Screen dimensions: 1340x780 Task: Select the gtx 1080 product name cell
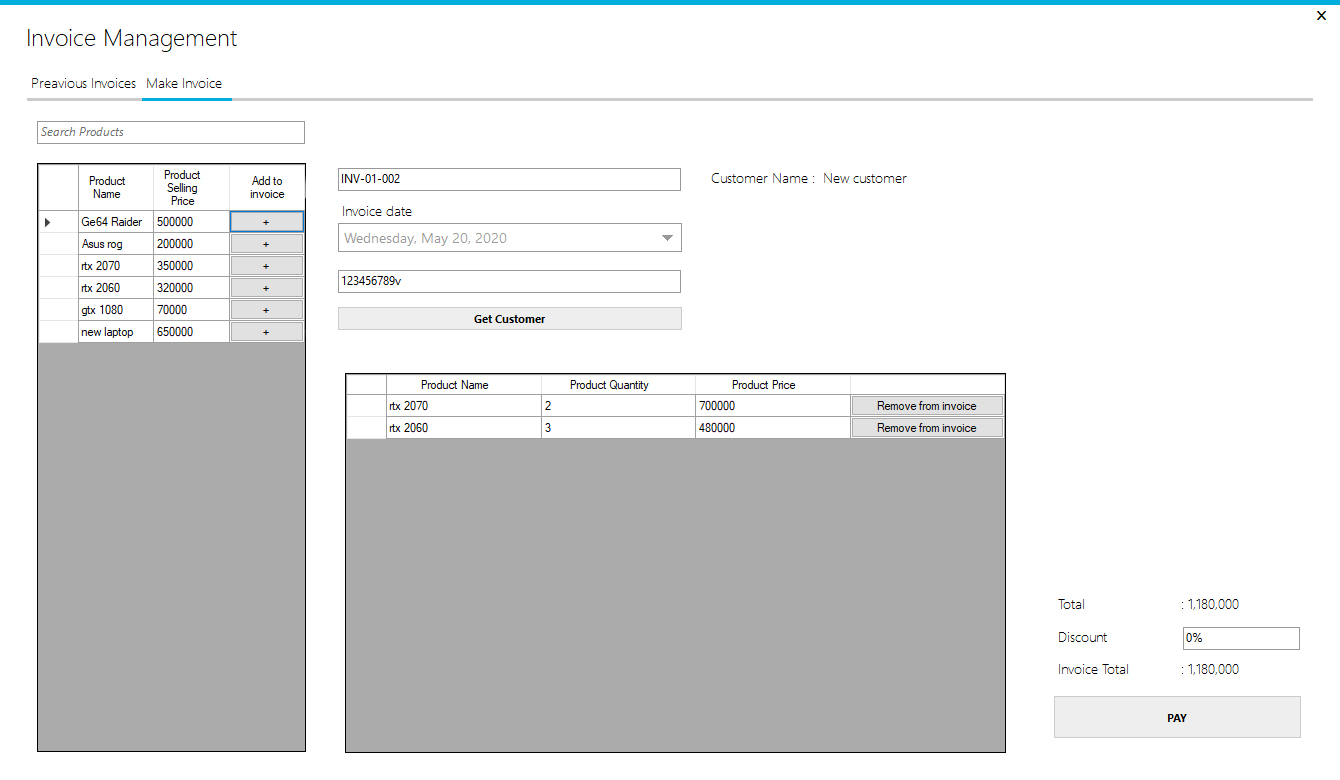click(116, 310)
